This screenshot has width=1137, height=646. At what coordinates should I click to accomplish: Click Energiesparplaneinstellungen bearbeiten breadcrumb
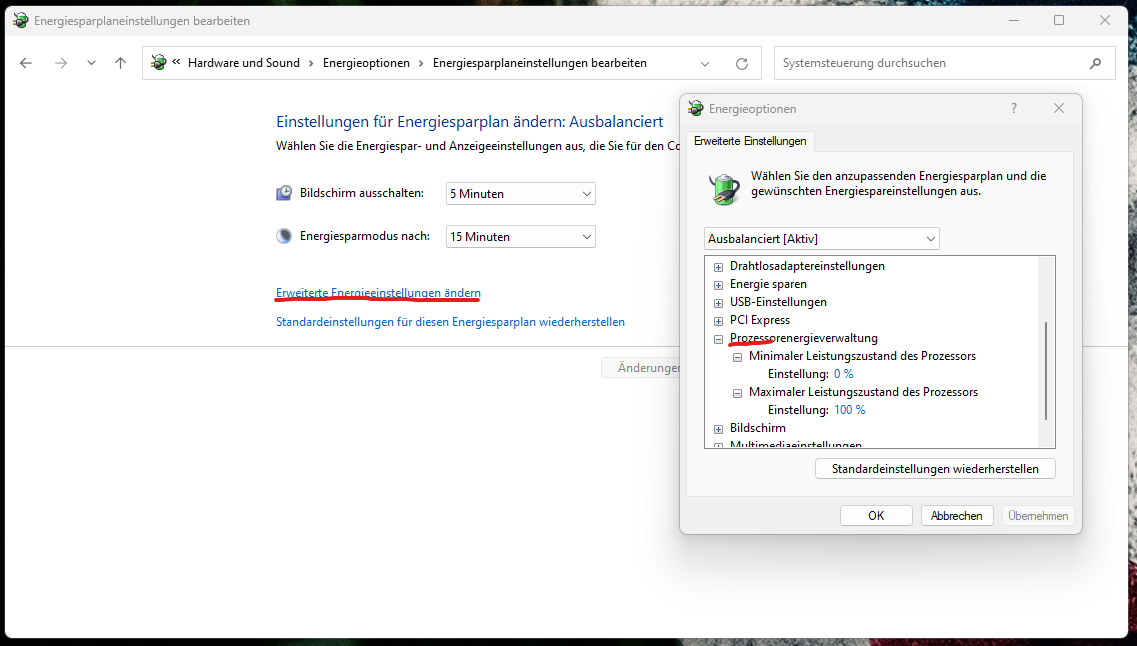click(x=539, y=63)
